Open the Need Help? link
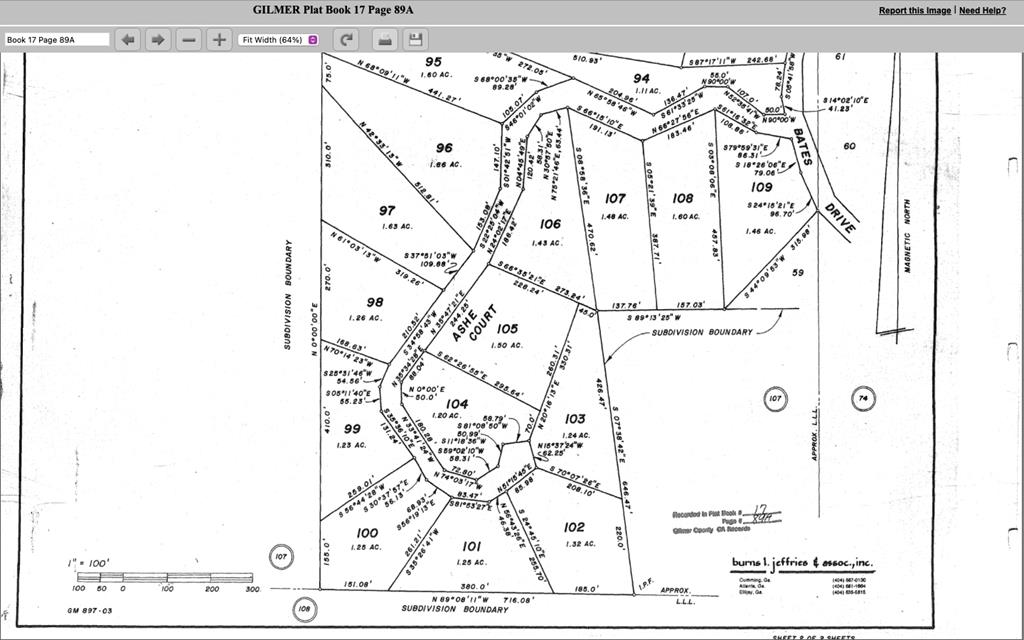1024x640 pixels. pos(982,10)
